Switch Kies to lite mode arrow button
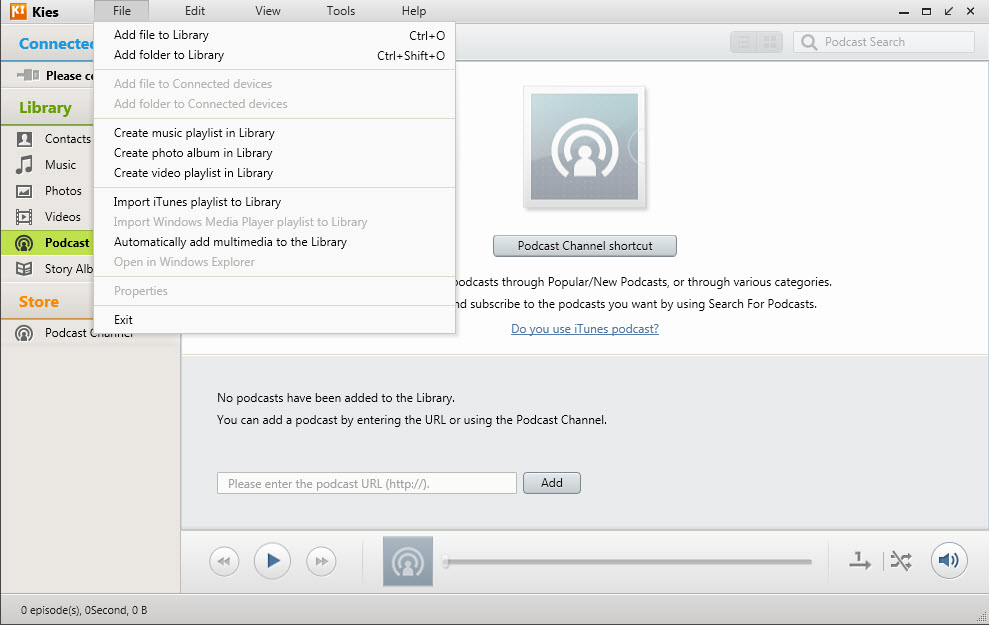 pyautogui.click(x=948, y=11)
